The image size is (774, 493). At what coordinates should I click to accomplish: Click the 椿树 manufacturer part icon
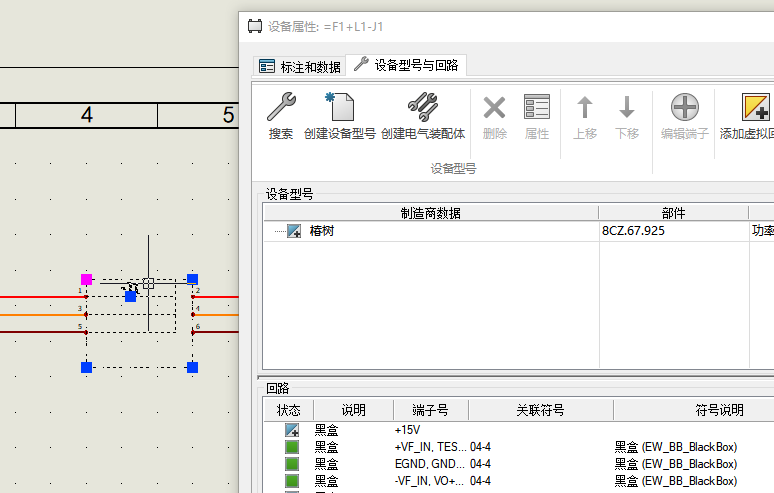[x=294, y=230]
